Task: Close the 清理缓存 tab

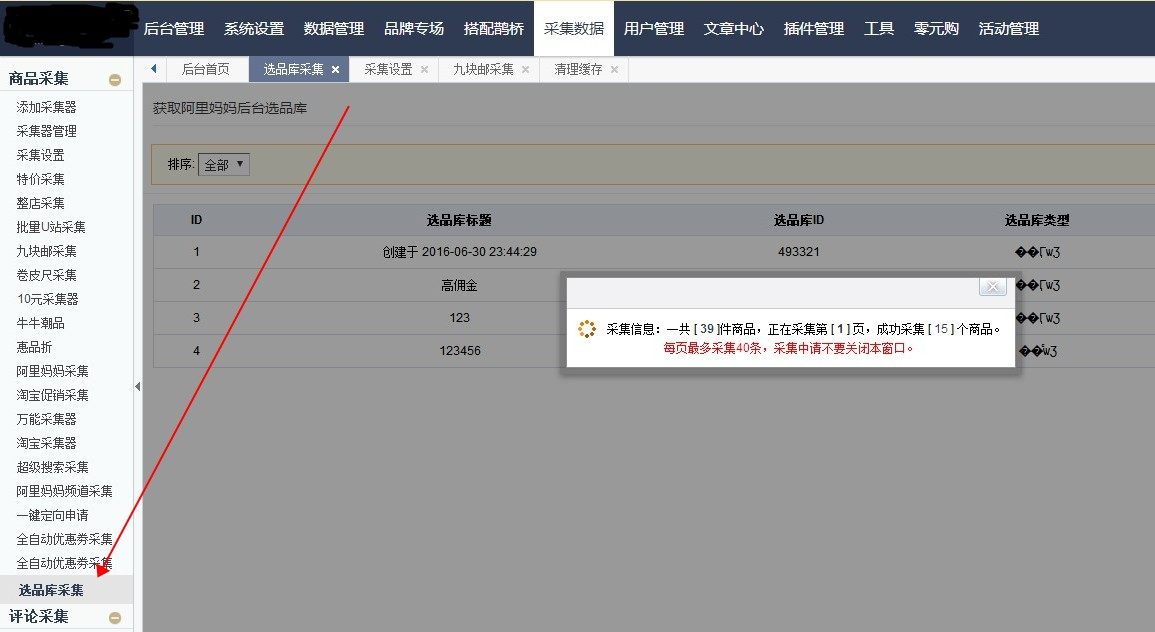Action: (614, 69)
